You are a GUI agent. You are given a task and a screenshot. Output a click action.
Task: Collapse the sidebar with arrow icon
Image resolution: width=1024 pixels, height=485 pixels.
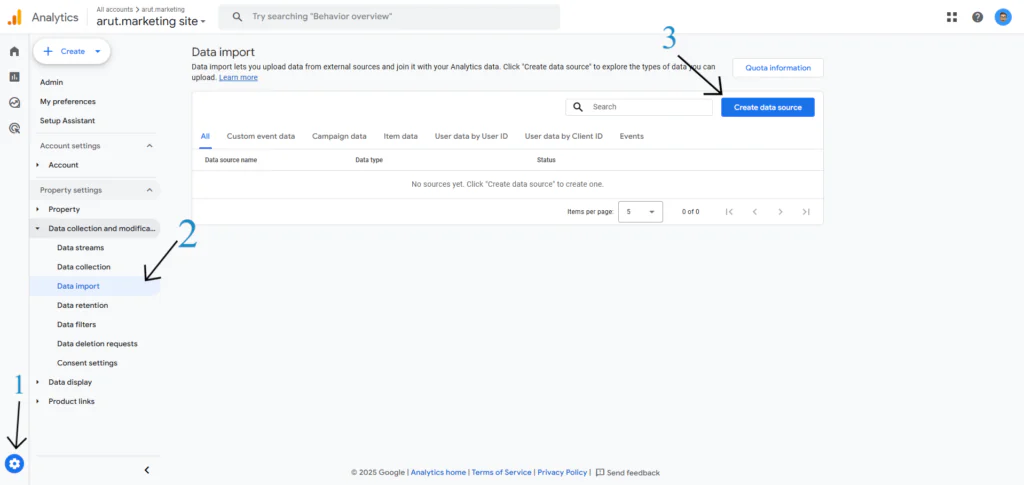pos(147,470)
